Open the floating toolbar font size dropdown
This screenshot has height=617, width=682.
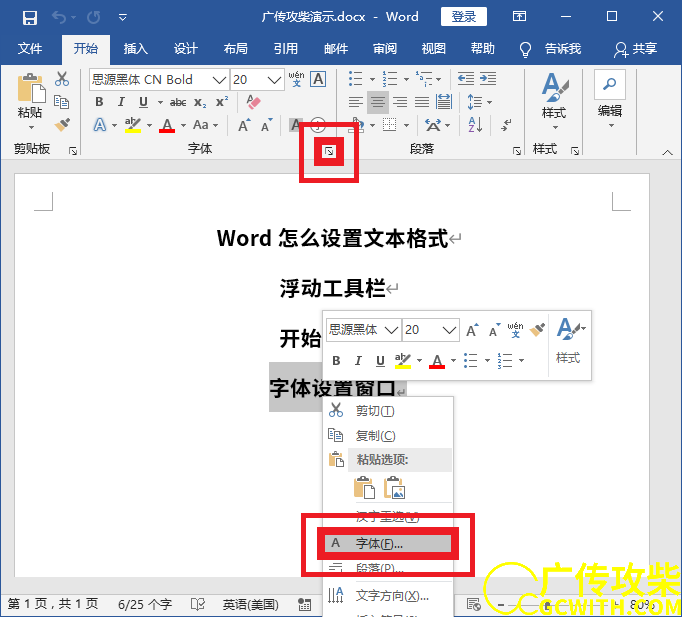pos(450,330)
